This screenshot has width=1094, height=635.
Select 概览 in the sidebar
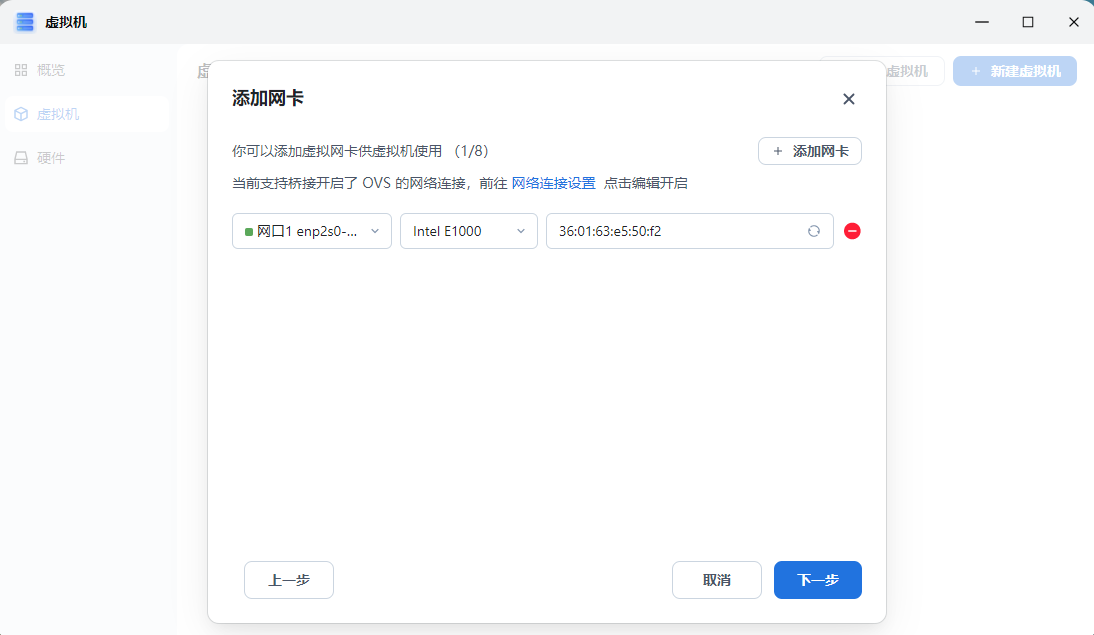(x=87, y=70)
